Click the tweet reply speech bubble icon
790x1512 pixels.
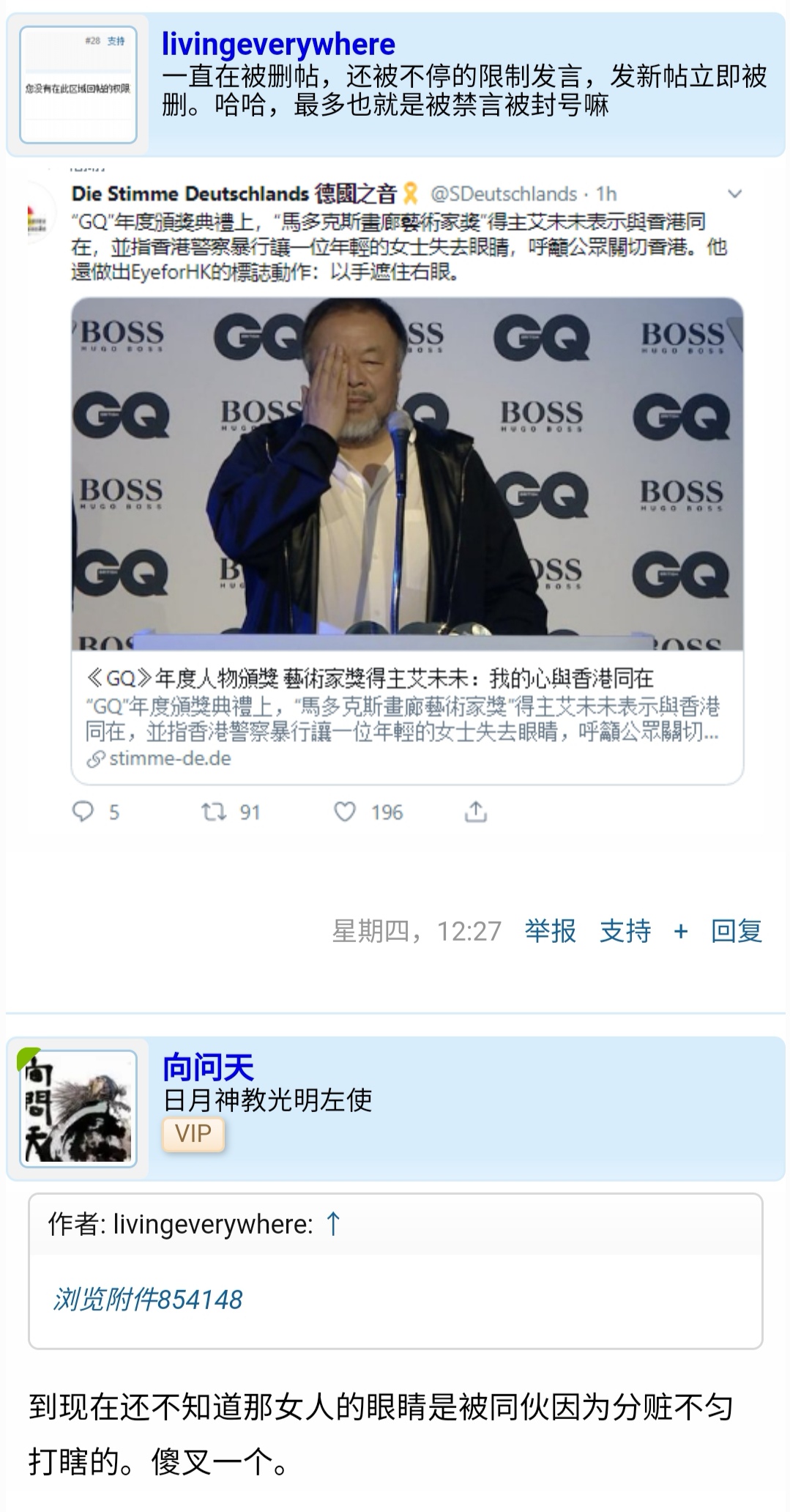[83, 811]
